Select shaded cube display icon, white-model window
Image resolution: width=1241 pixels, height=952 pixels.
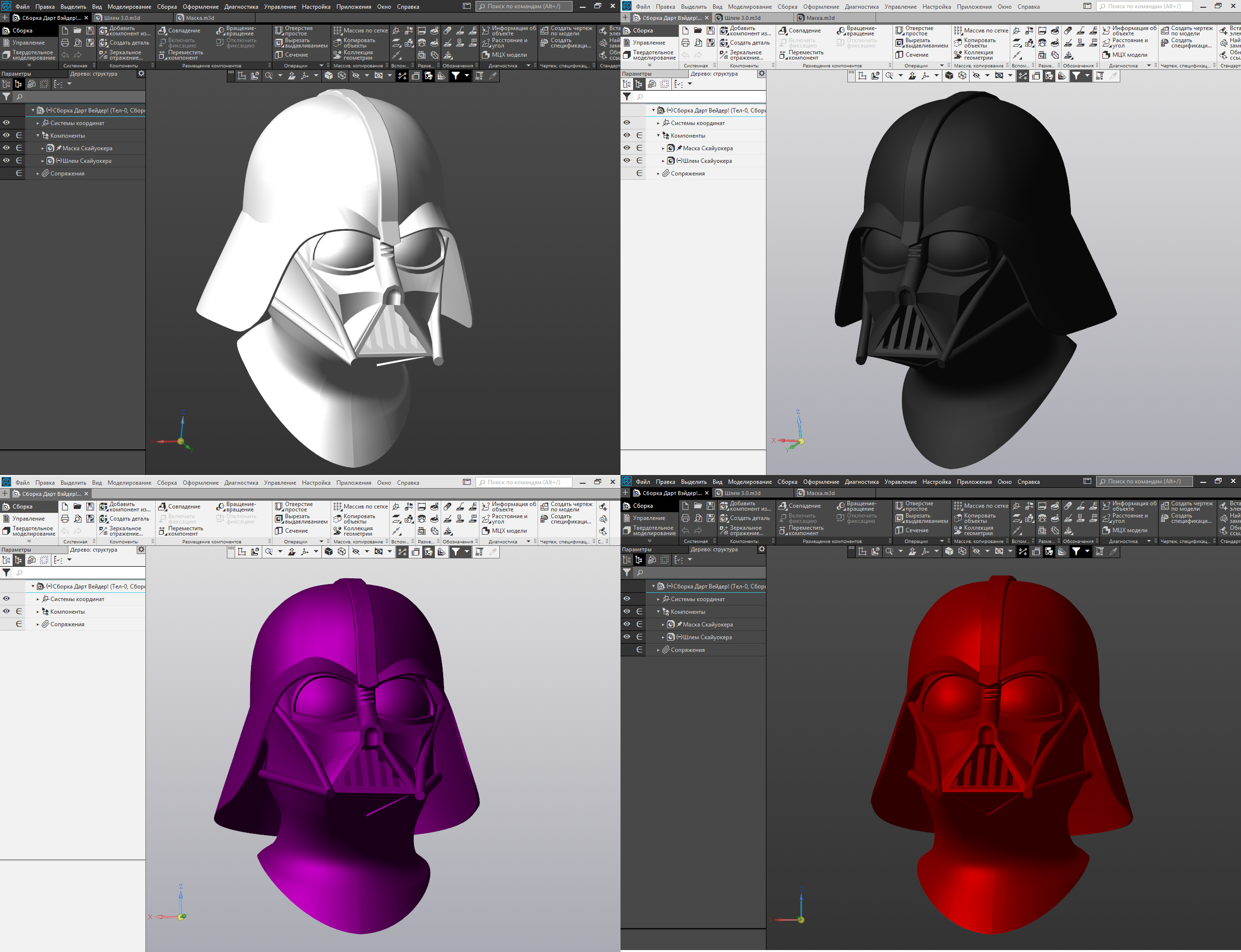point(329,75)
